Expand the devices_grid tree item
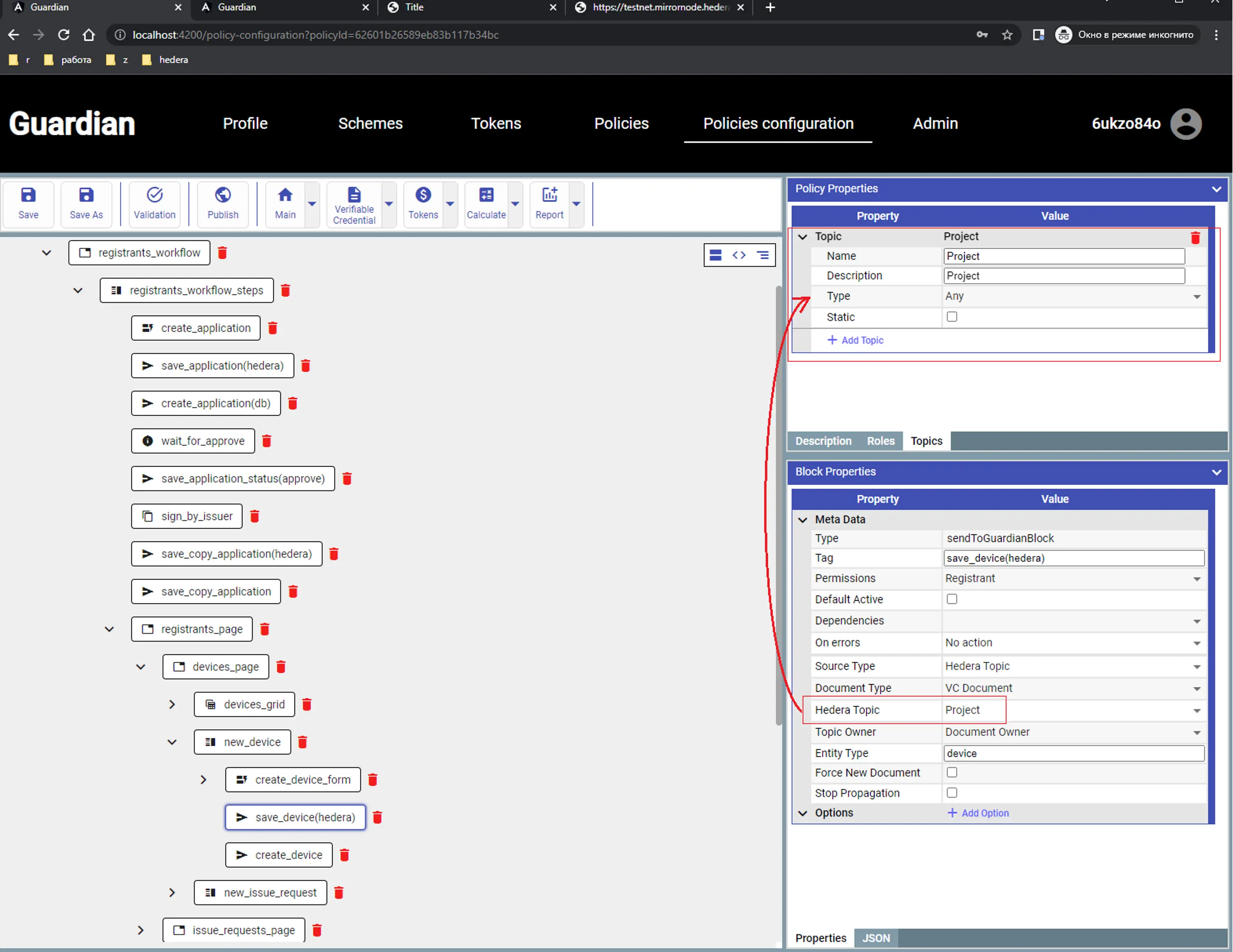The height and width of the screenshot is (952, 1233). [172, 704]
